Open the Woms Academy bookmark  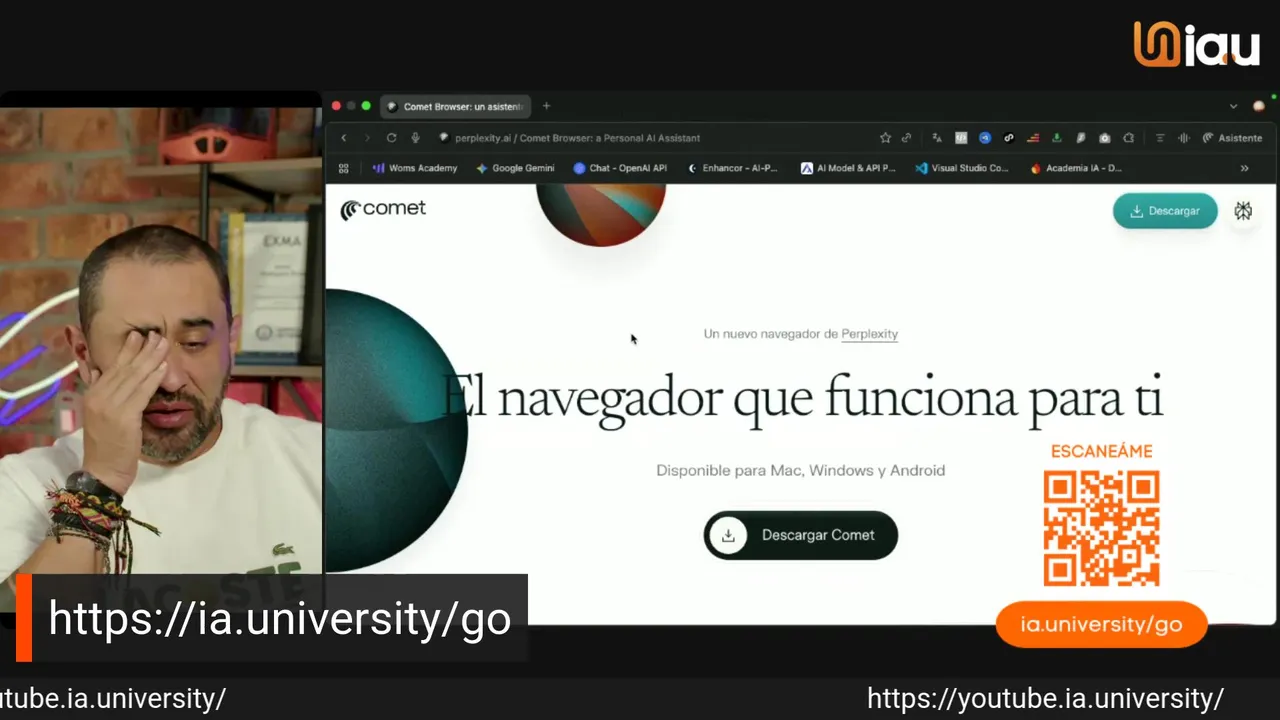click(414, 168)
